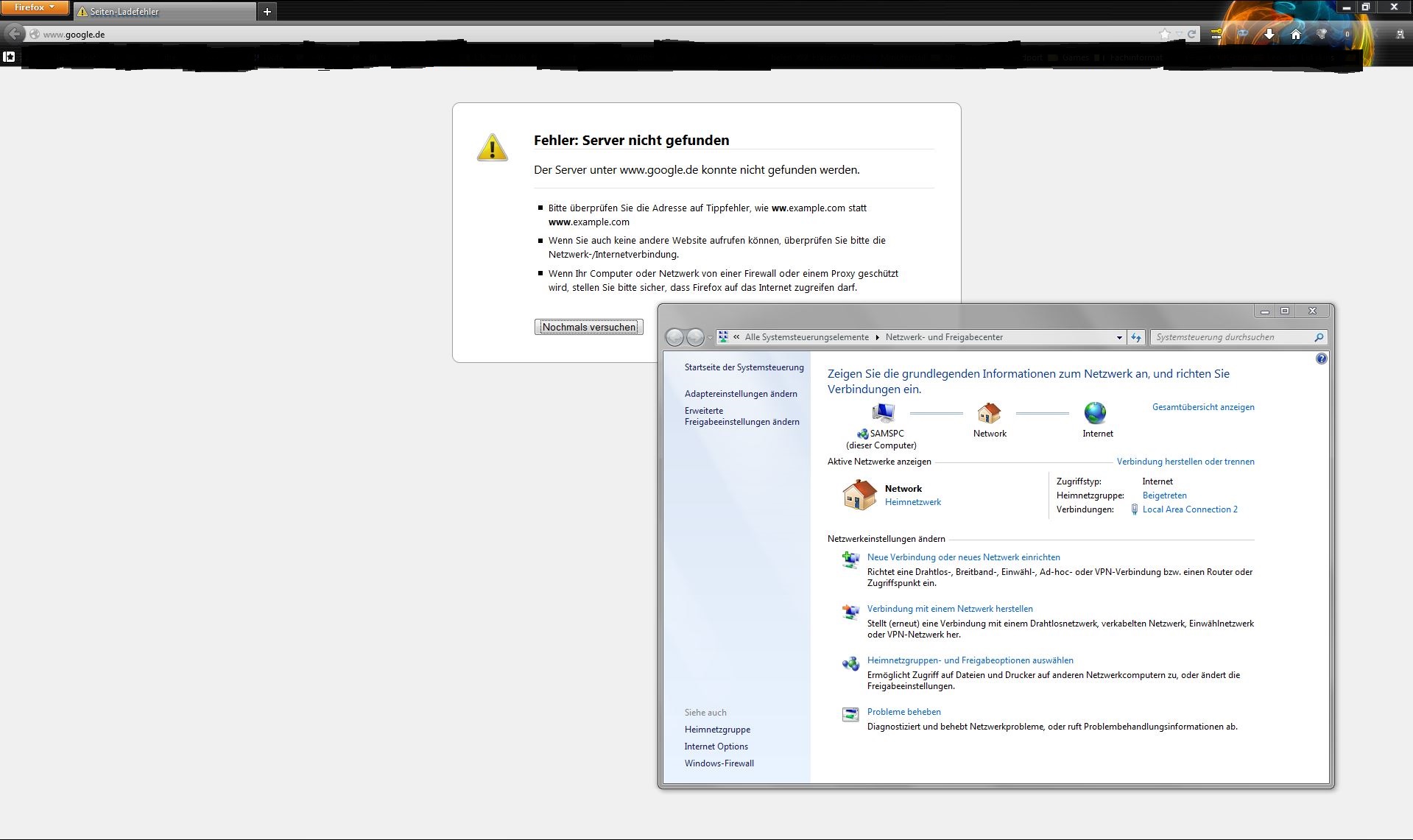1413x840 pixels.
Task: Click Verbindung herstellen oder trennen
Action: point(1185,462)
